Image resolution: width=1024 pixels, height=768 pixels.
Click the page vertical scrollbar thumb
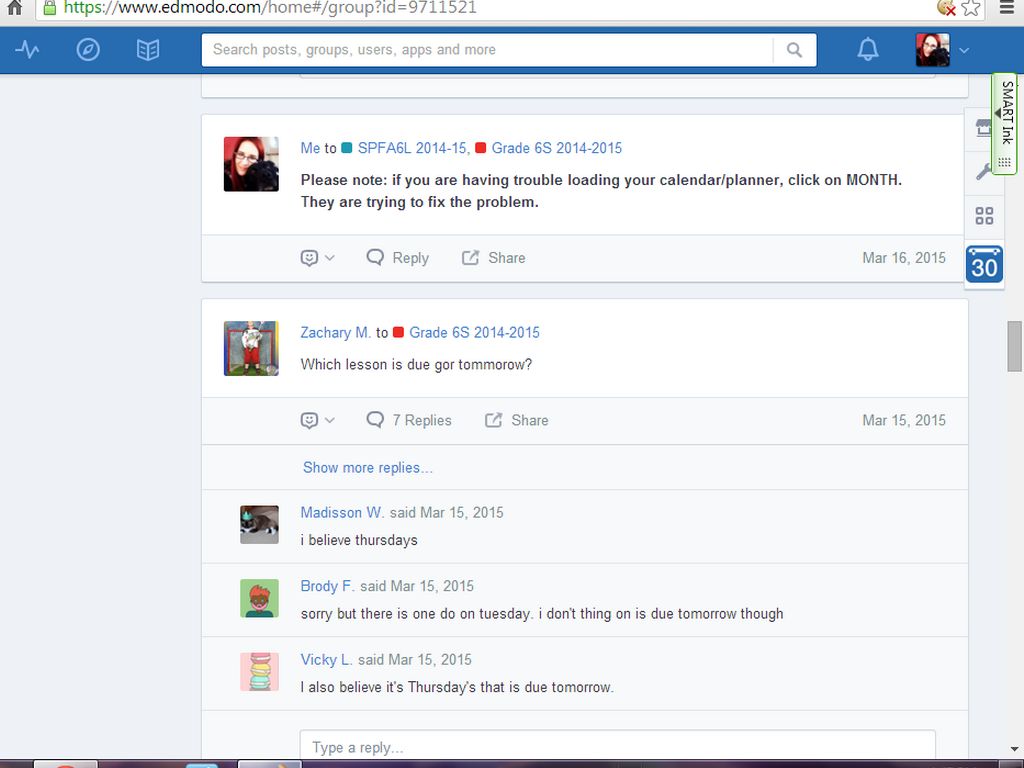pyautogui.click(x=1015, y=346)
